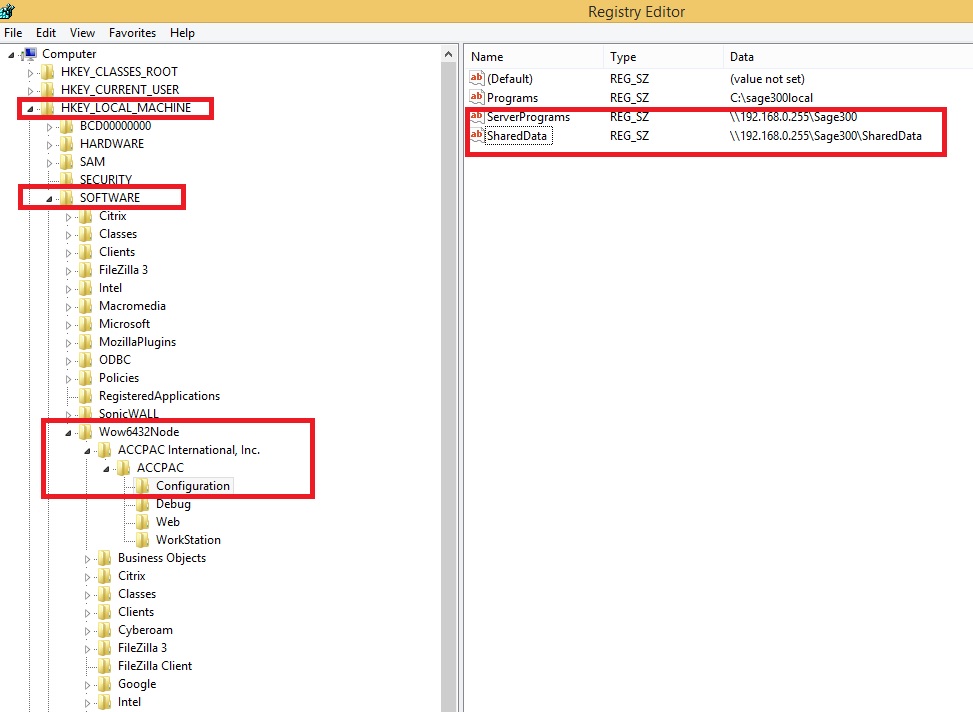Expand the Cyberoam key
The height and width of the screenshot is (712, 973).
(x=87, y=631)
